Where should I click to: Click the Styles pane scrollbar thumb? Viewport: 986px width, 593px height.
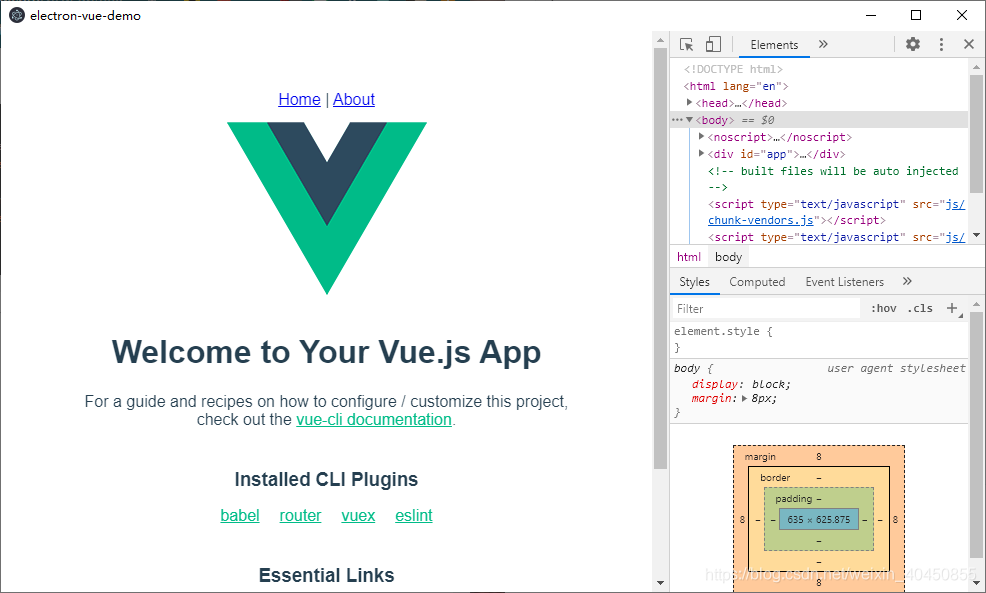976,434
